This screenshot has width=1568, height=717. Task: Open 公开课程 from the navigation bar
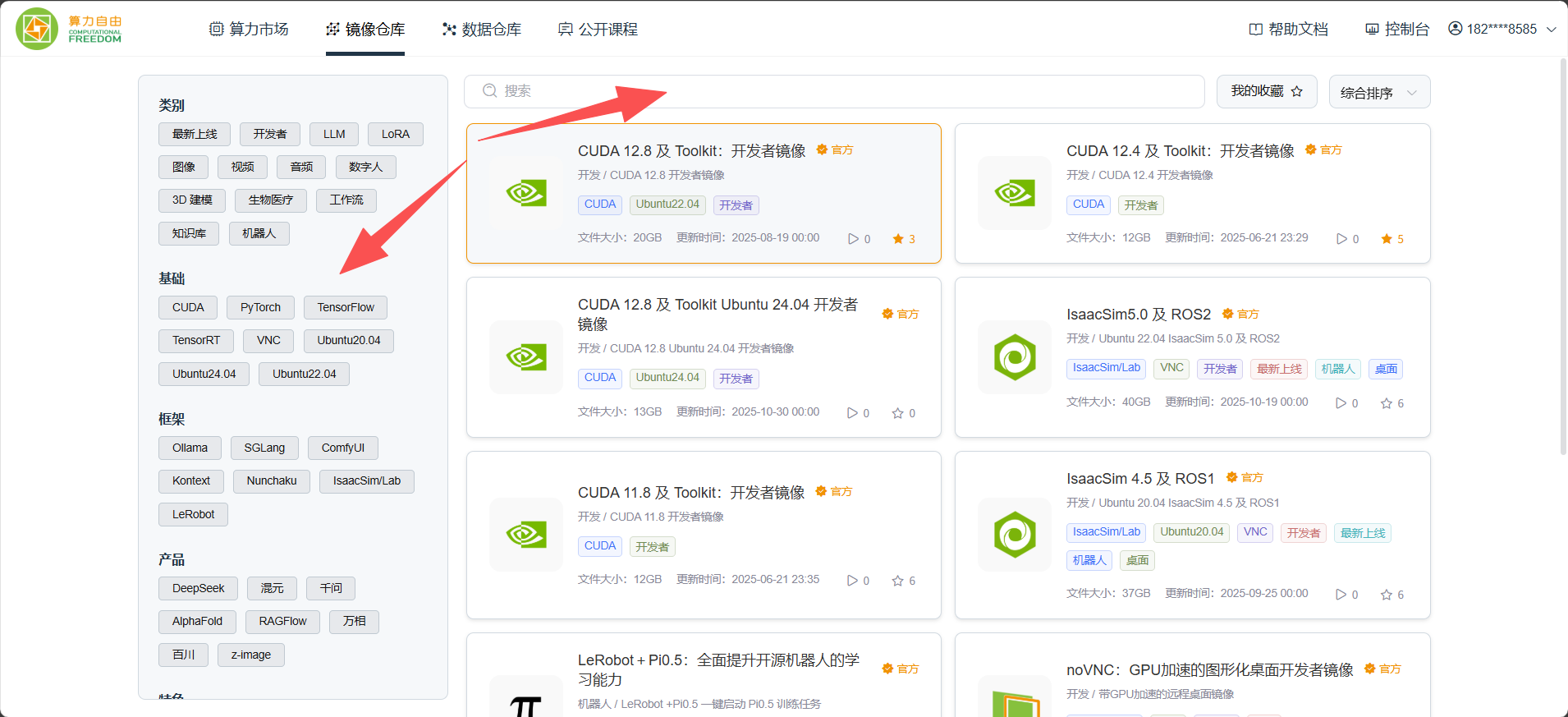click(598, 29)
